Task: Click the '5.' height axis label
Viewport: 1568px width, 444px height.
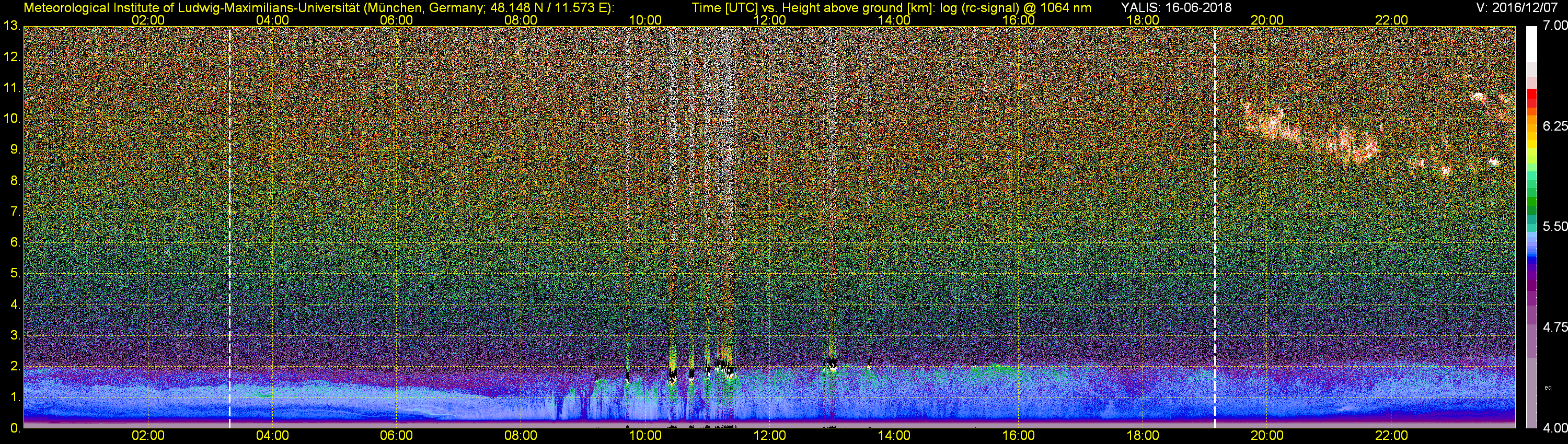Action: coord(15,274)
